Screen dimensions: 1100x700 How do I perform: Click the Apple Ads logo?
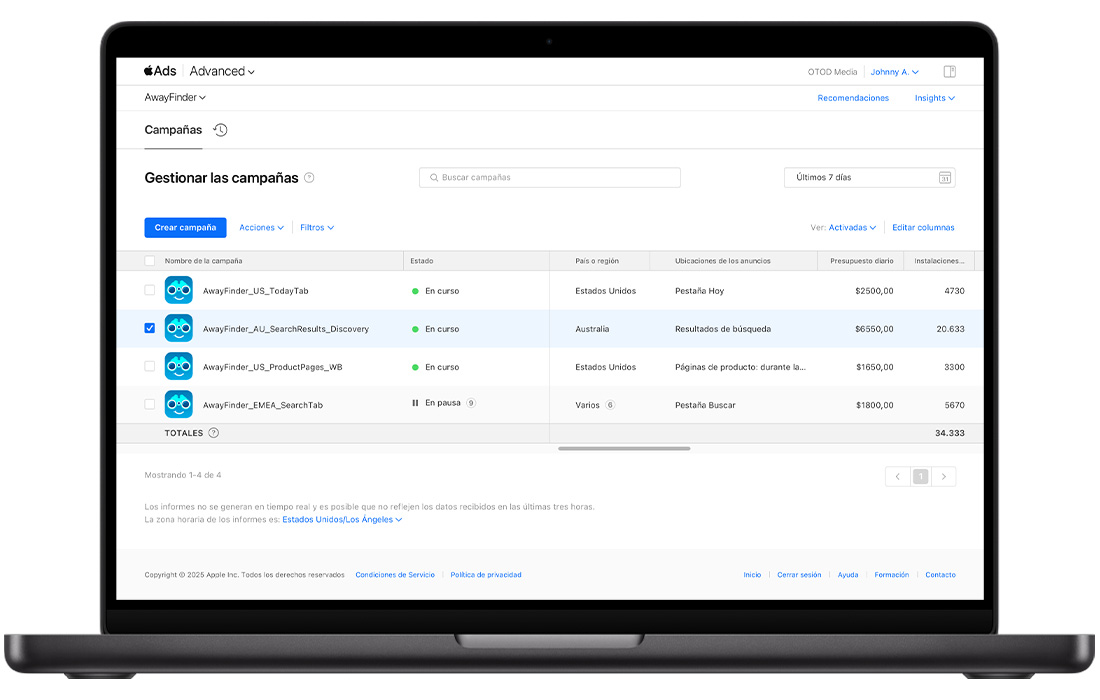[160, 71]
